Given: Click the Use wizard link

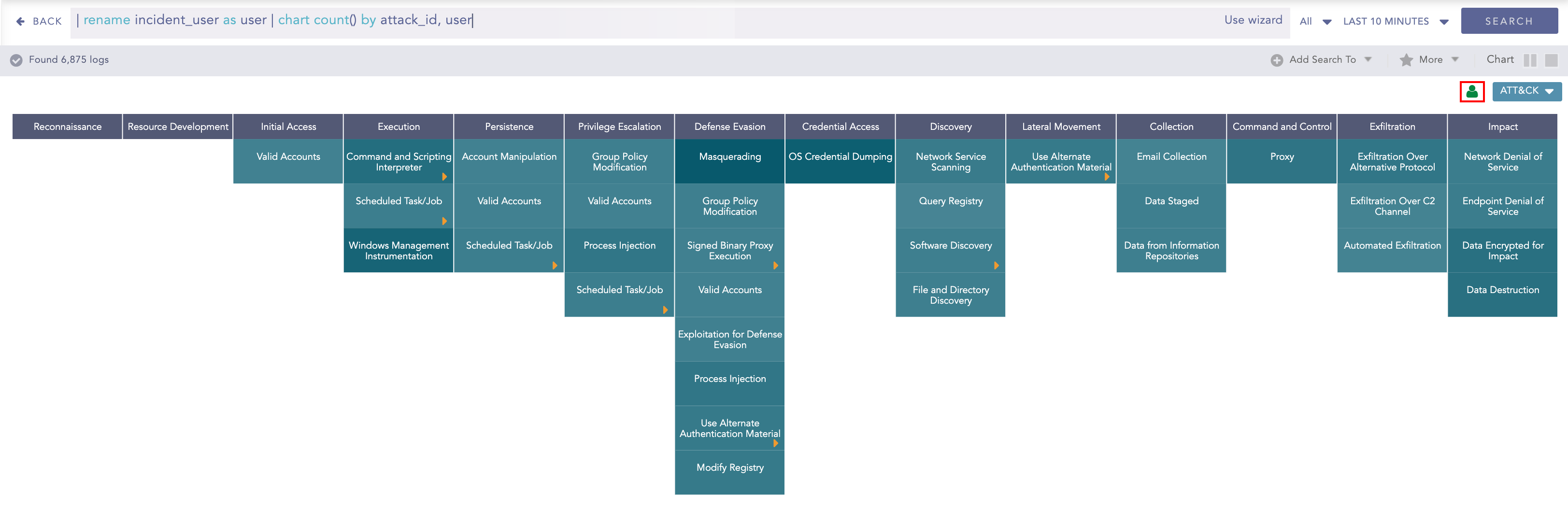Looking at the screenshot, I should [x=1253, y=20].
